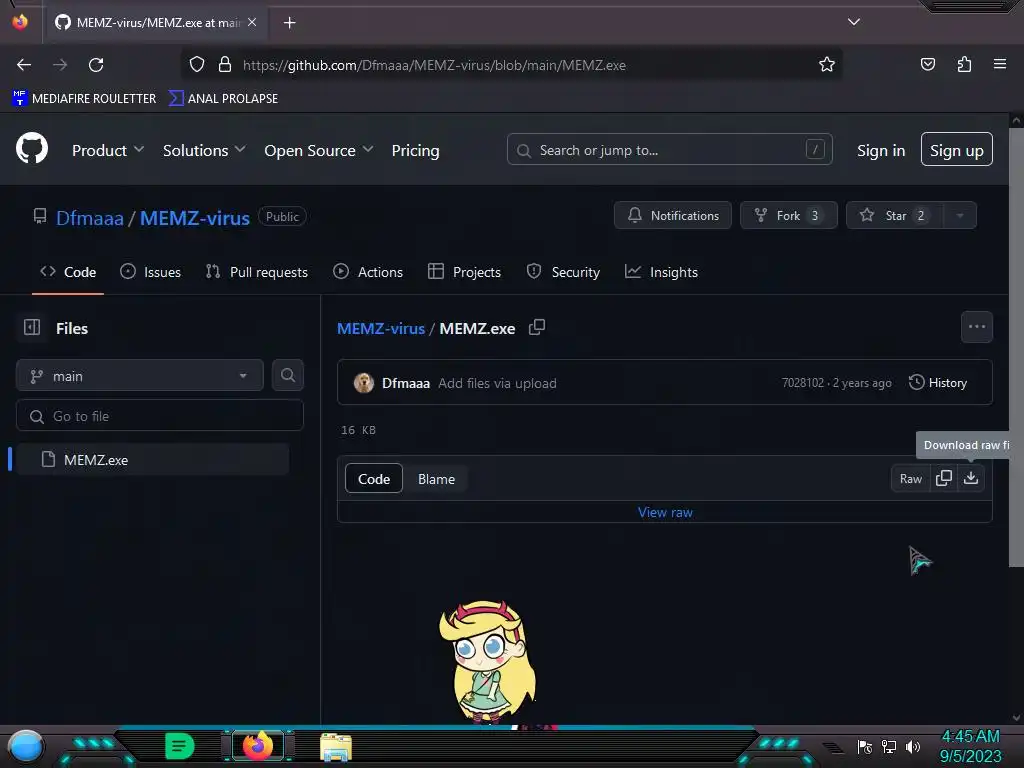Click the padlock site info icon
Screen dimensions: 1024x768
tap(225, 65)
